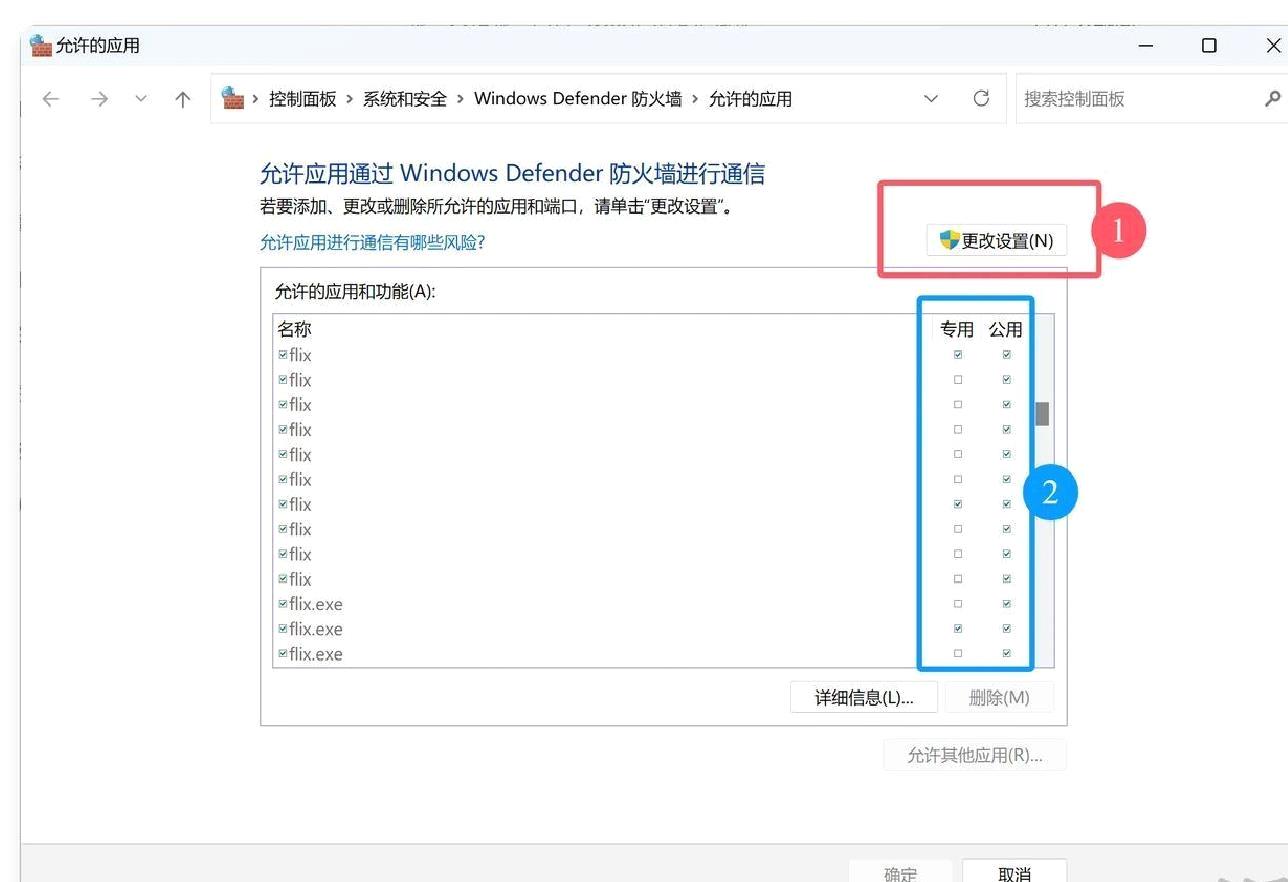The width and height of the screenshot is (1288, 882).
Task: Click the 更改设置(N) button
Action: (x=996, y=241)
